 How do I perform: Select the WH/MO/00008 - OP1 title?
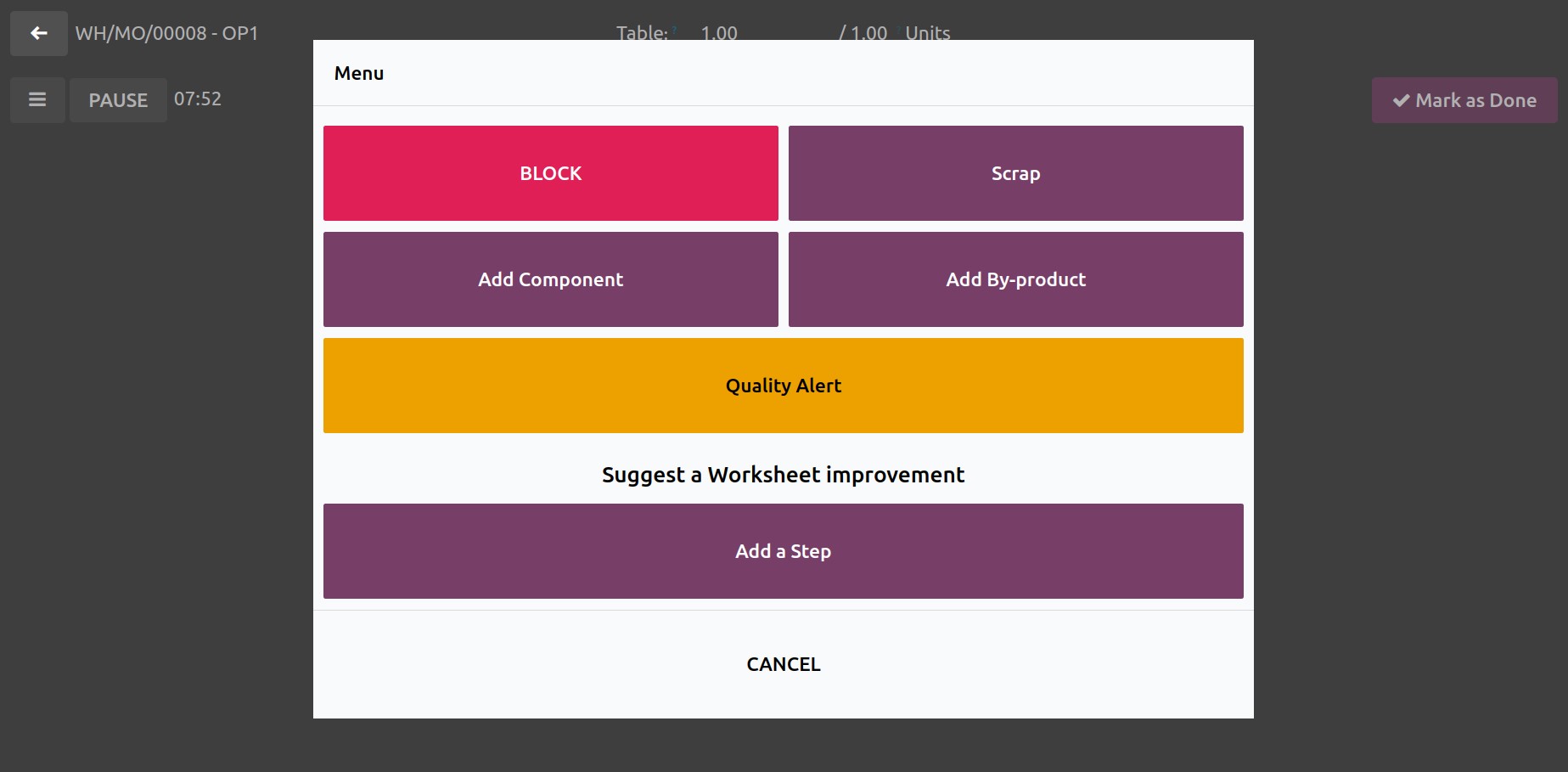(x=166, y=33)
